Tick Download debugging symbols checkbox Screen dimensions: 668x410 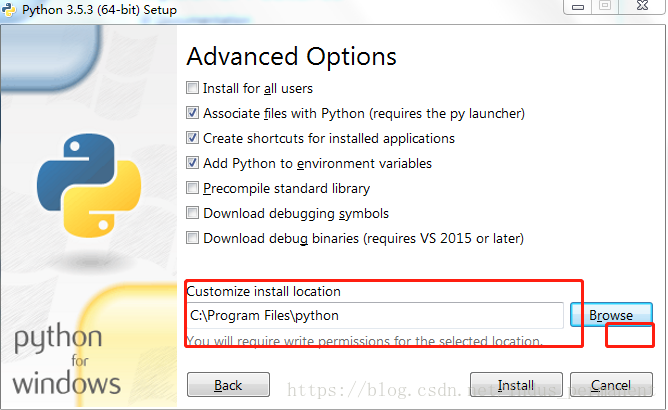192,213
